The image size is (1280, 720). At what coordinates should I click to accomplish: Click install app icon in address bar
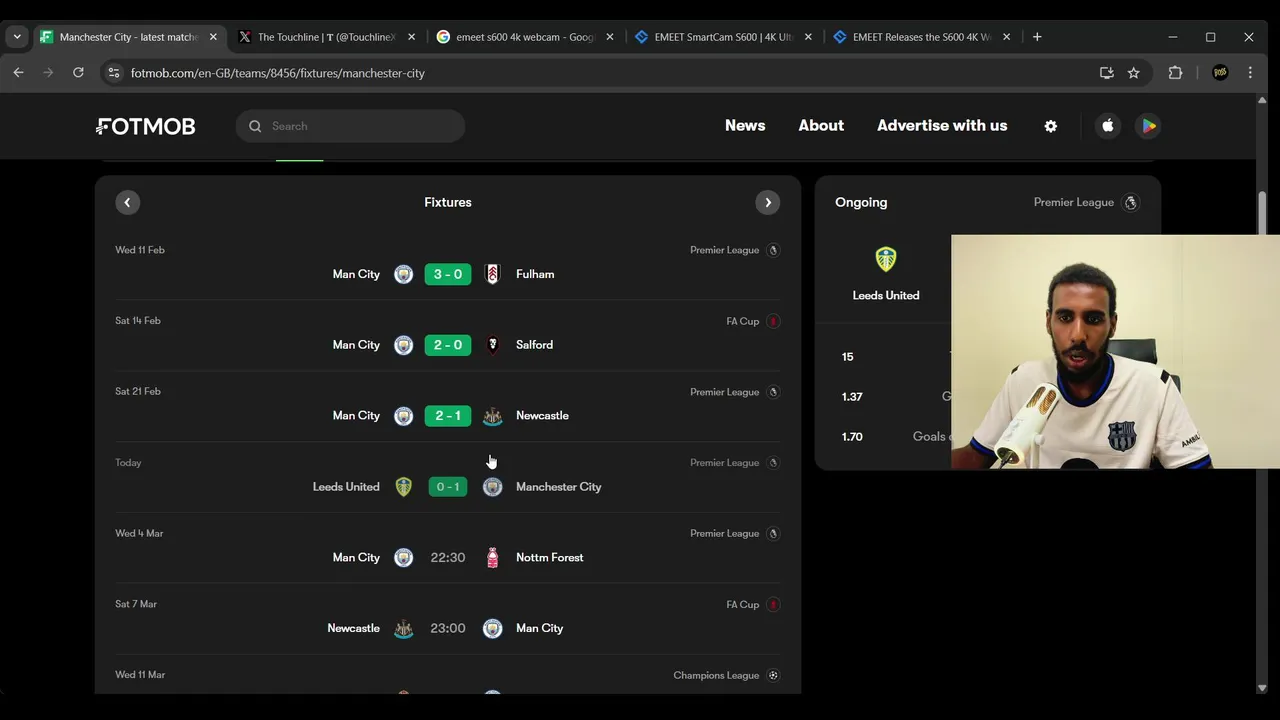[1106, 73]
